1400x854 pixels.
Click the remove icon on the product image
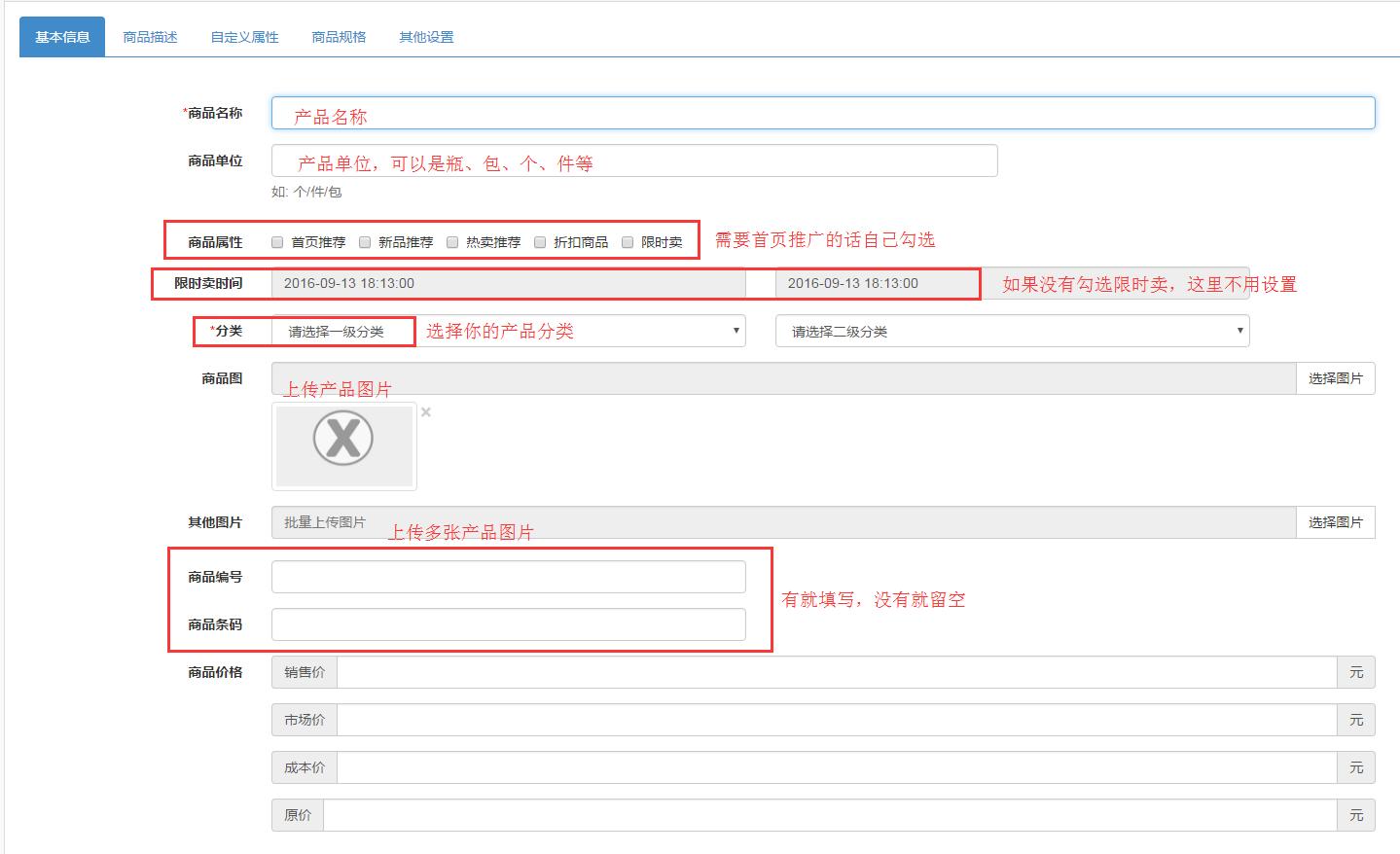[x=425, y=412]
